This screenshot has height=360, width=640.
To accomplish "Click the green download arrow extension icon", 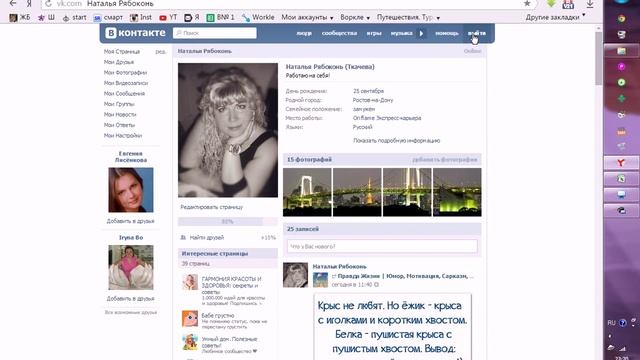I will click(551, 4).
